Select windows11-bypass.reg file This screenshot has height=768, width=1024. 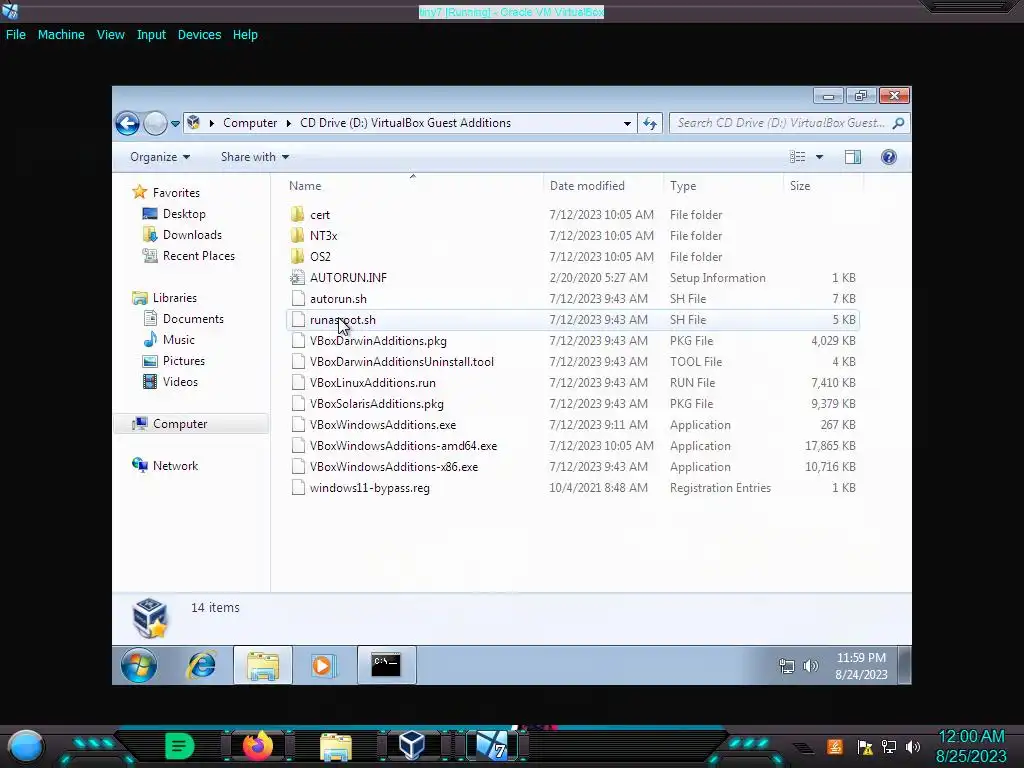pos(572,488)
